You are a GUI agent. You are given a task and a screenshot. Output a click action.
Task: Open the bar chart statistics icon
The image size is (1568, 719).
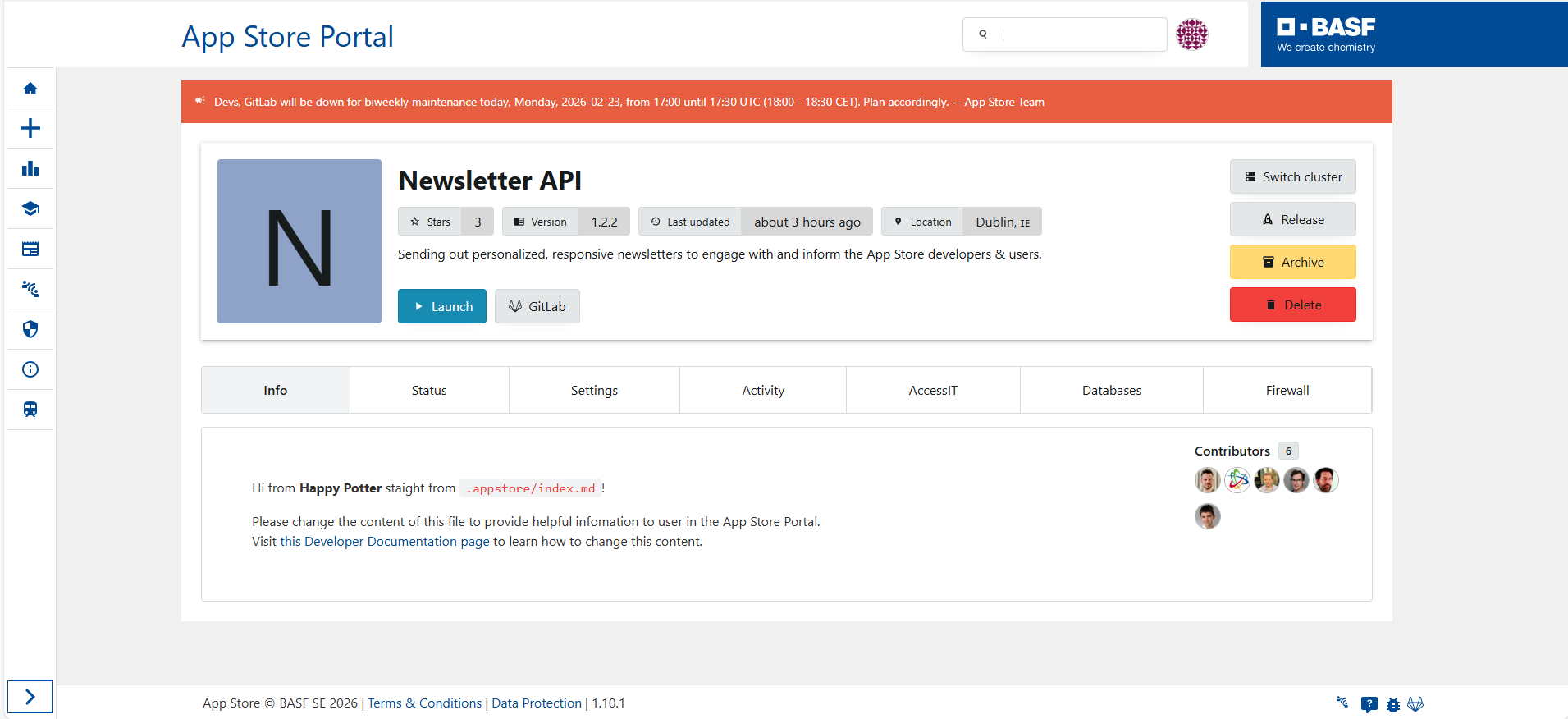click(x=30, y=168)
